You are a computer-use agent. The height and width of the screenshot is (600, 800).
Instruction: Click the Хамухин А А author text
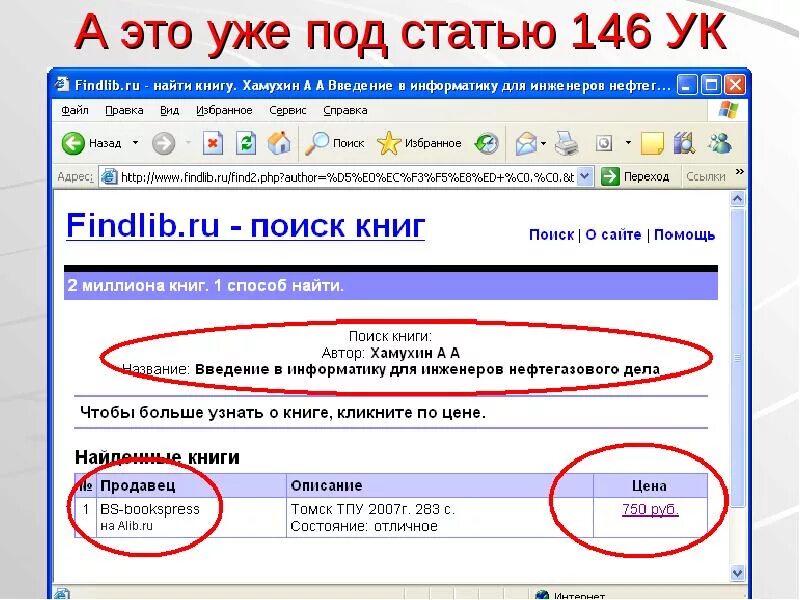click(415, 353)
